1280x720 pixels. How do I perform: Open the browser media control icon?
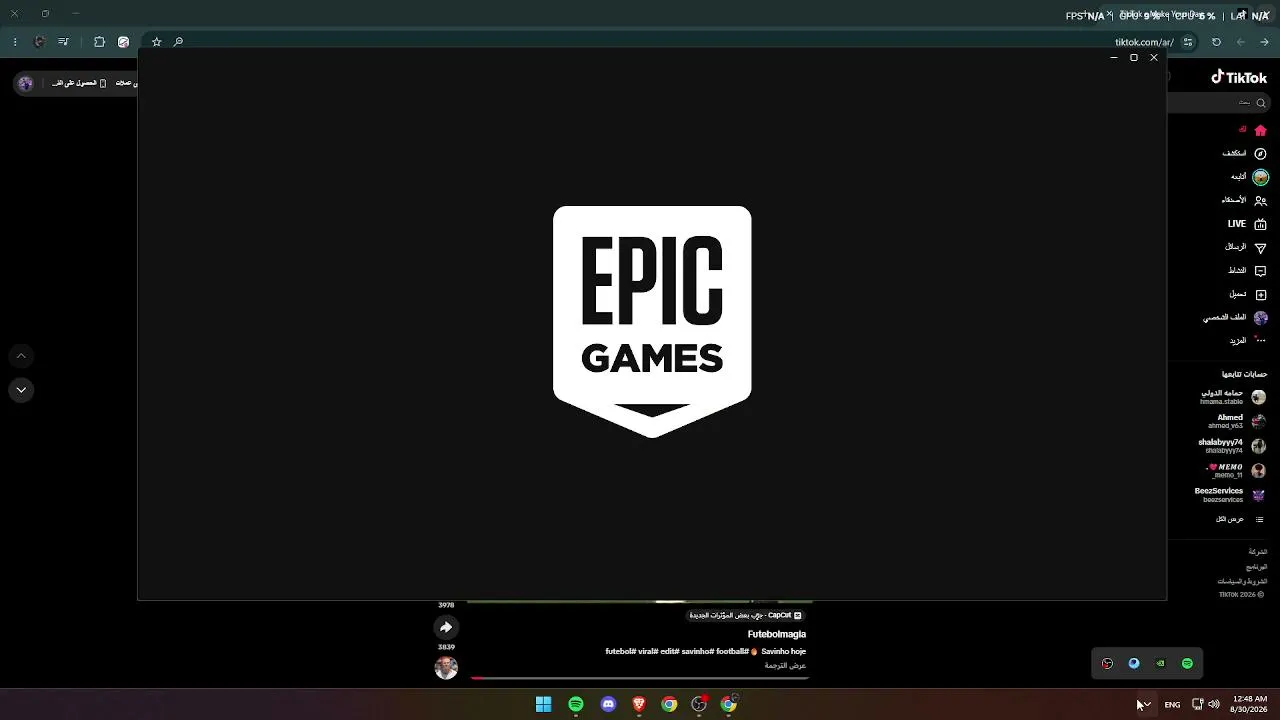63,42
